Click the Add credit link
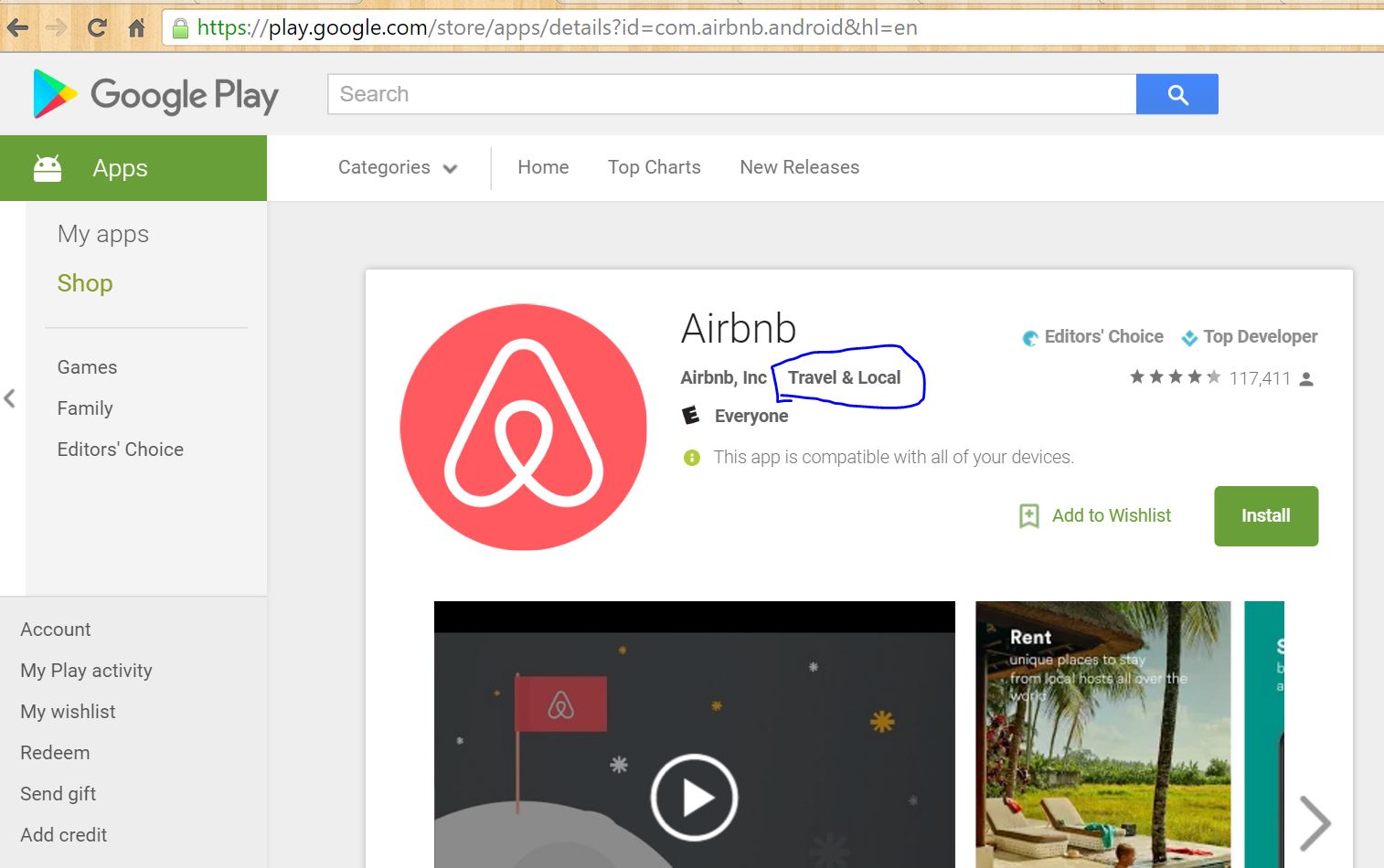Screen dimensions: 1384x868 coord(64,835)
